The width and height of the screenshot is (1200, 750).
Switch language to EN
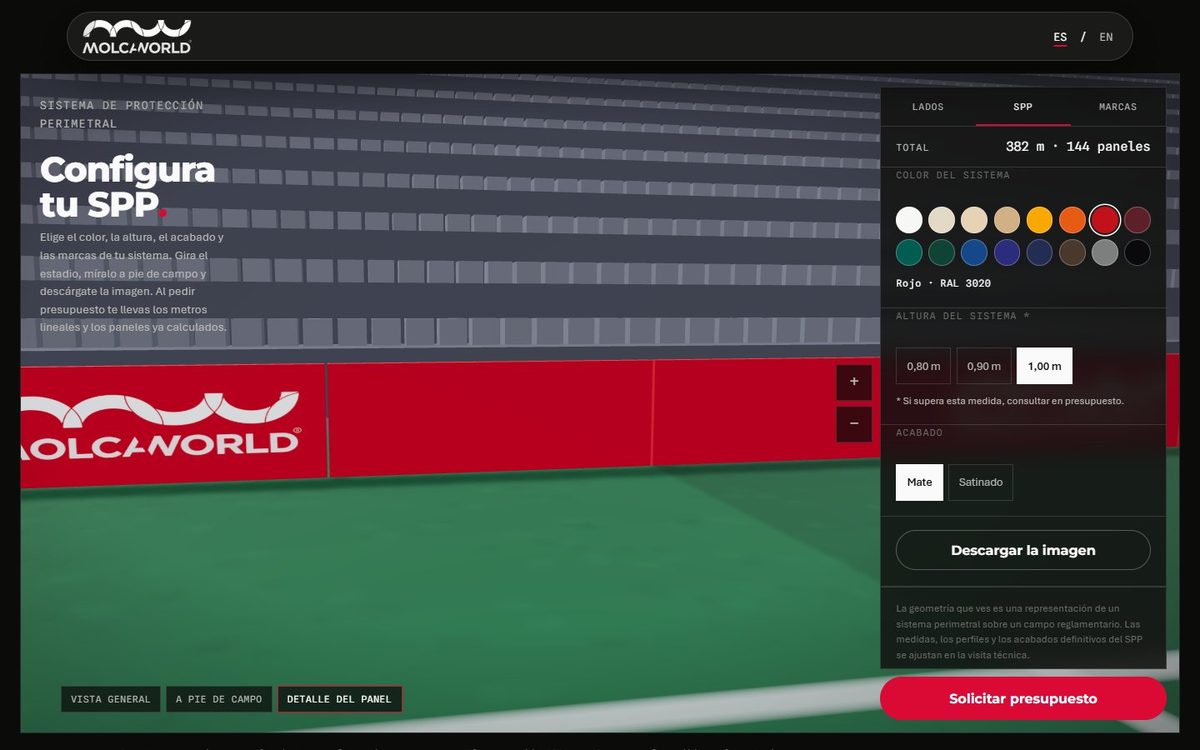coord(1106,37)
